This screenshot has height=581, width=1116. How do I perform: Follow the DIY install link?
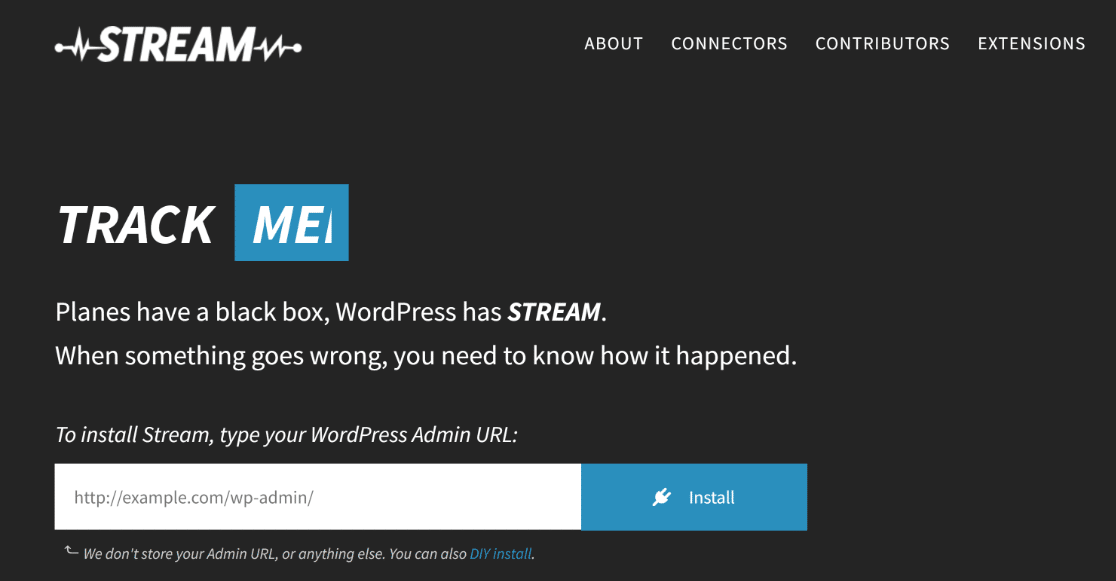[x=500, y=554]
